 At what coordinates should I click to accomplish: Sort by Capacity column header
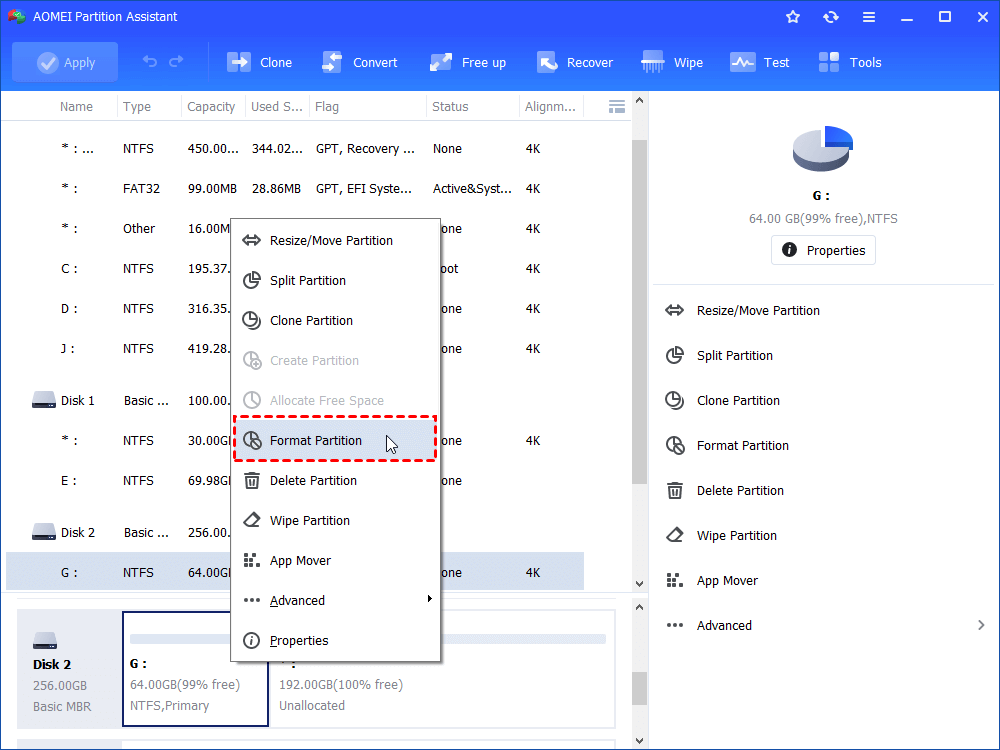(211, 107)
